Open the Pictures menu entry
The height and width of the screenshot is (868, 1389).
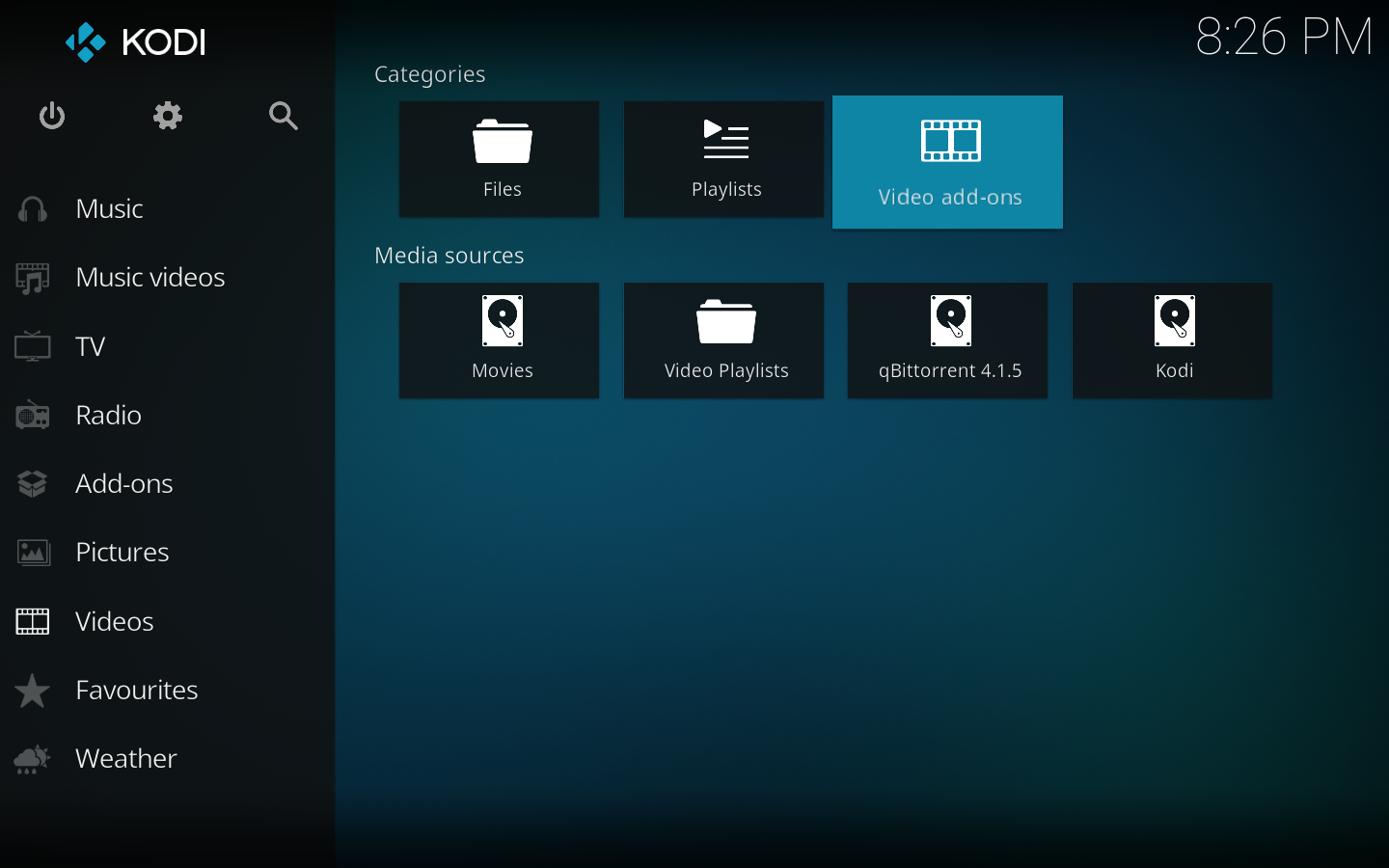[x=122, y=553]
